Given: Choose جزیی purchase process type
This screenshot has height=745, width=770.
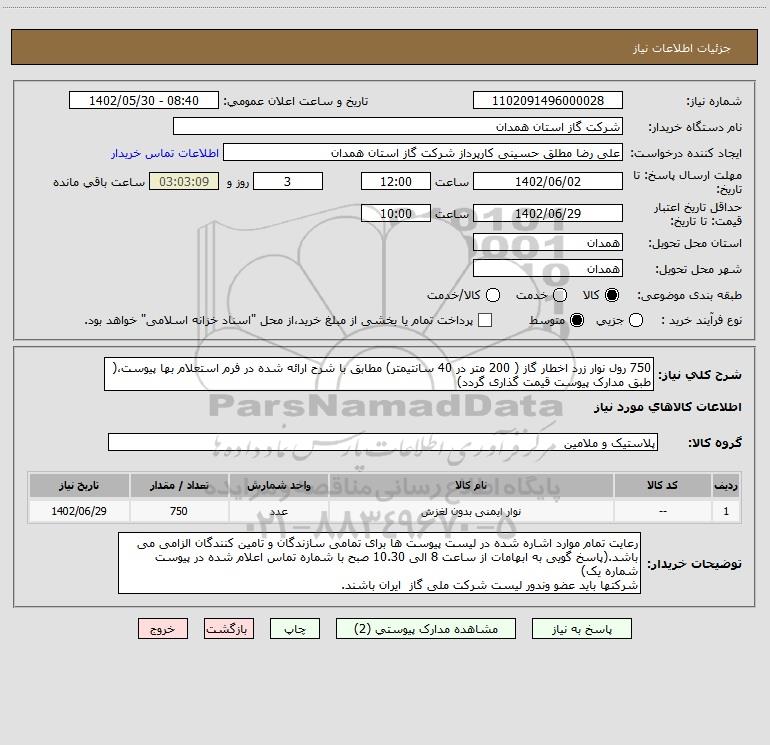Looking at the screenshot, I should pyautogui.click(x=636, y=320).
